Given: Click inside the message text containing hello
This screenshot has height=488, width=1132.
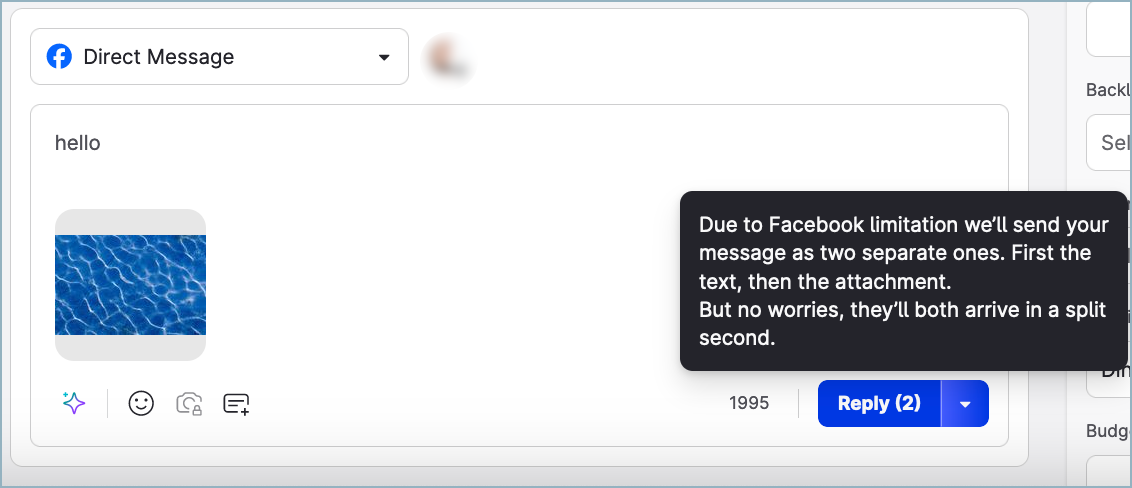Looking at the screenshot, I should 78,143.
